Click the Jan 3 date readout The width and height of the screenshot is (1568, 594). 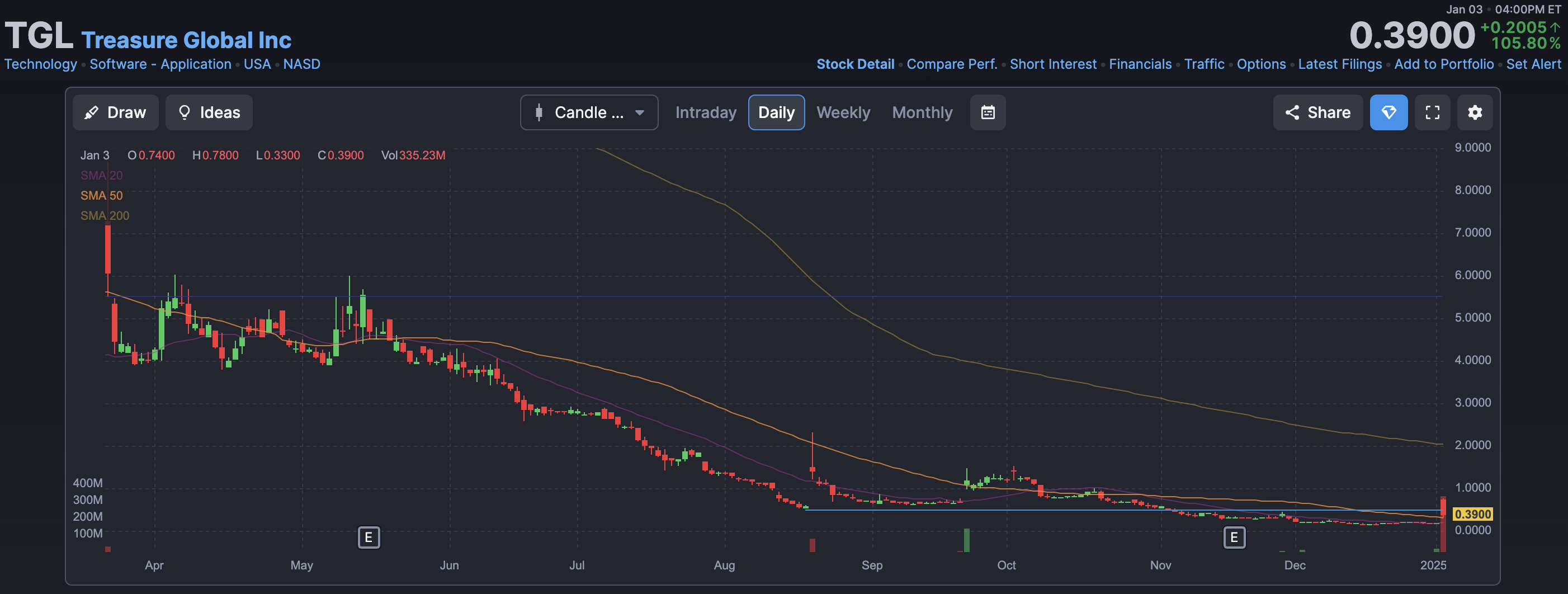95,155
